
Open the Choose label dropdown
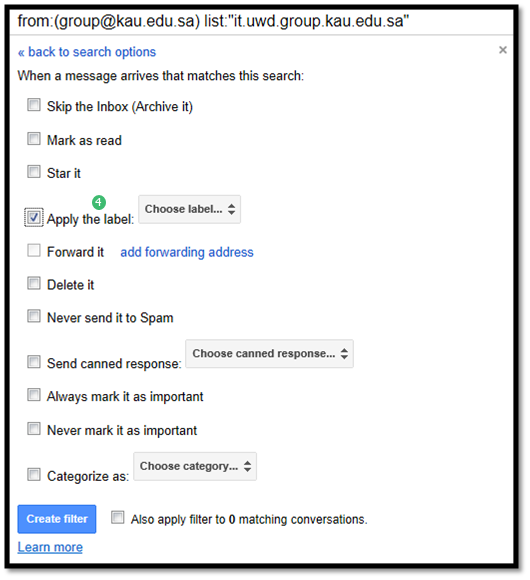pyautogui.click(x=189, y=209)
